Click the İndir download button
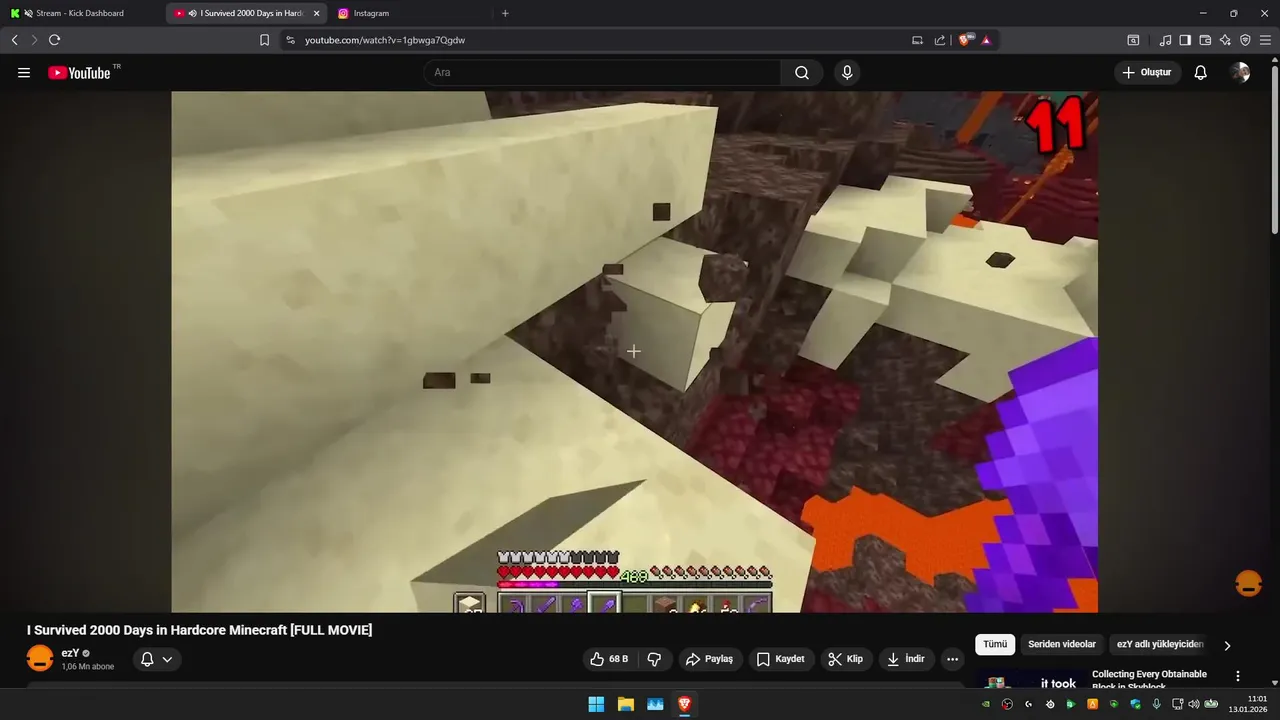The width and height of the screenshot is (1280, 720). pyautogui.click(x=906, y=659)
